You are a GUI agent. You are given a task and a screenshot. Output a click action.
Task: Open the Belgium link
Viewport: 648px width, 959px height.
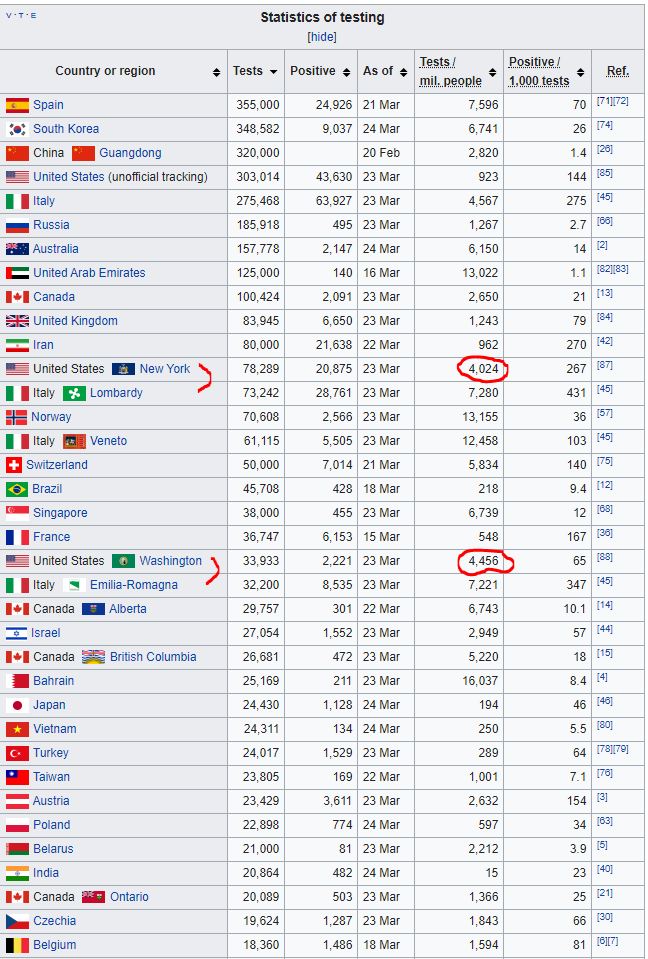coord(54,944)
